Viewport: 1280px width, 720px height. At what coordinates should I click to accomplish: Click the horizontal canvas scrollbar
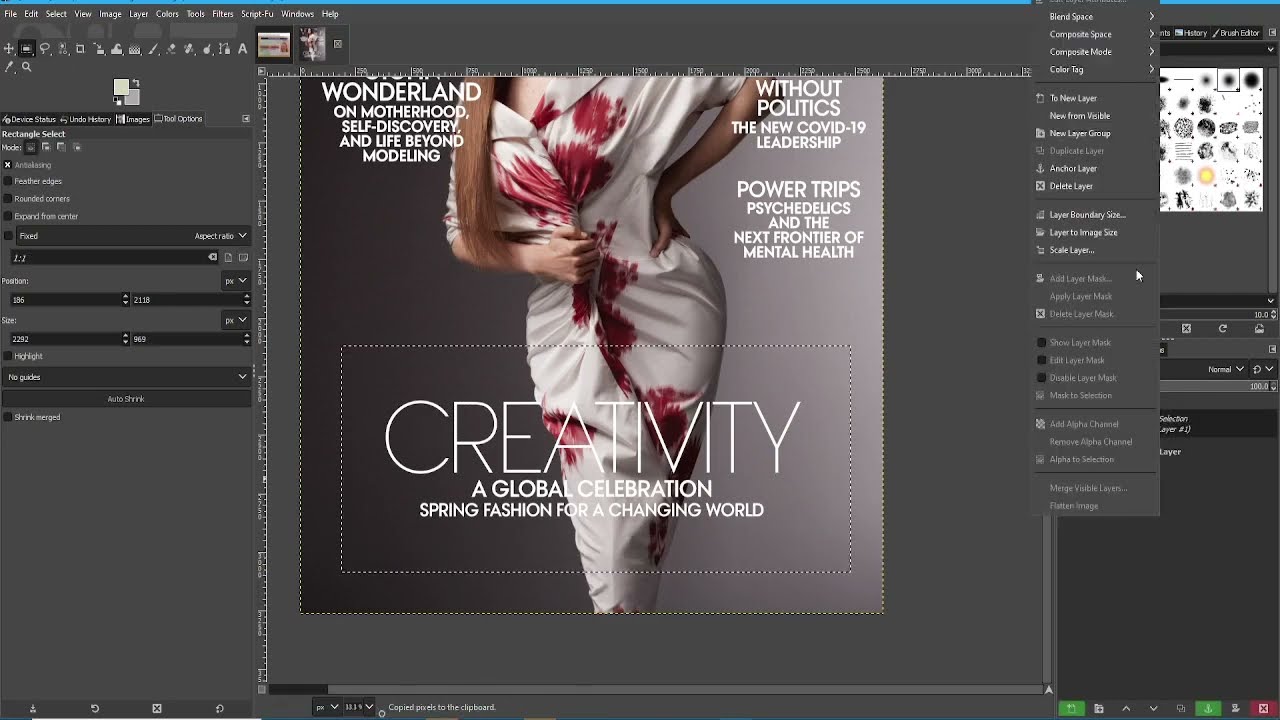click(655, 689)
